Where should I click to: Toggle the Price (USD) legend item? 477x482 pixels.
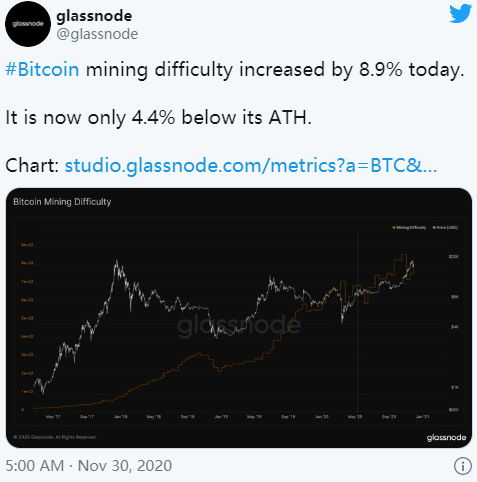[x=445, y=227]
